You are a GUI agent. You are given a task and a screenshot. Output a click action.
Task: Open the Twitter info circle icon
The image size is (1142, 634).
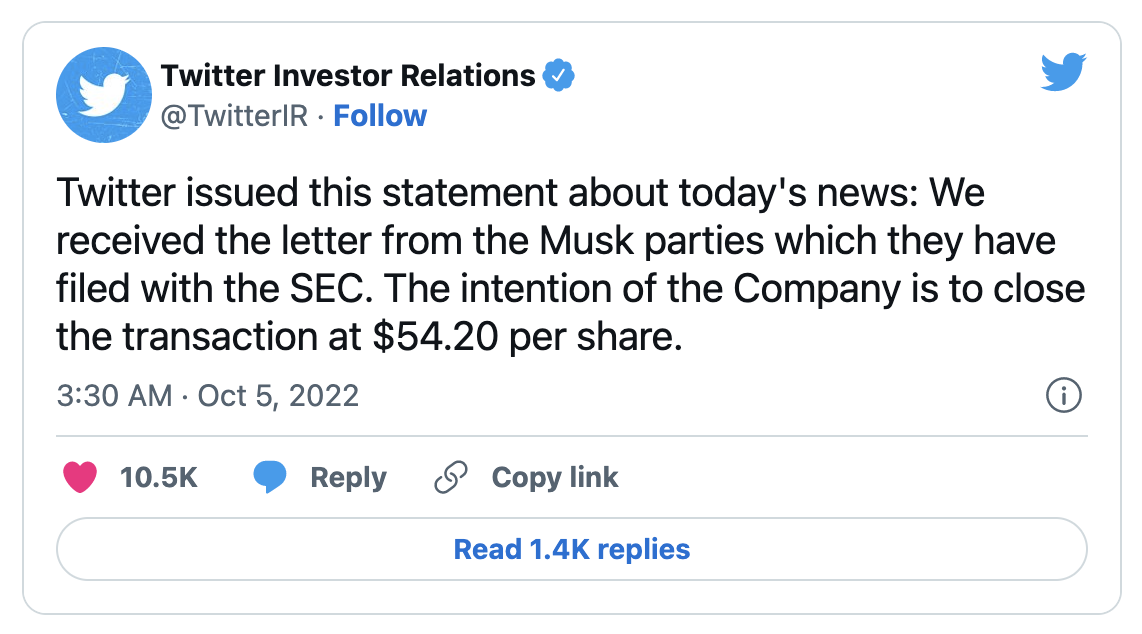pyautogui.click(x=1063, y=396)
